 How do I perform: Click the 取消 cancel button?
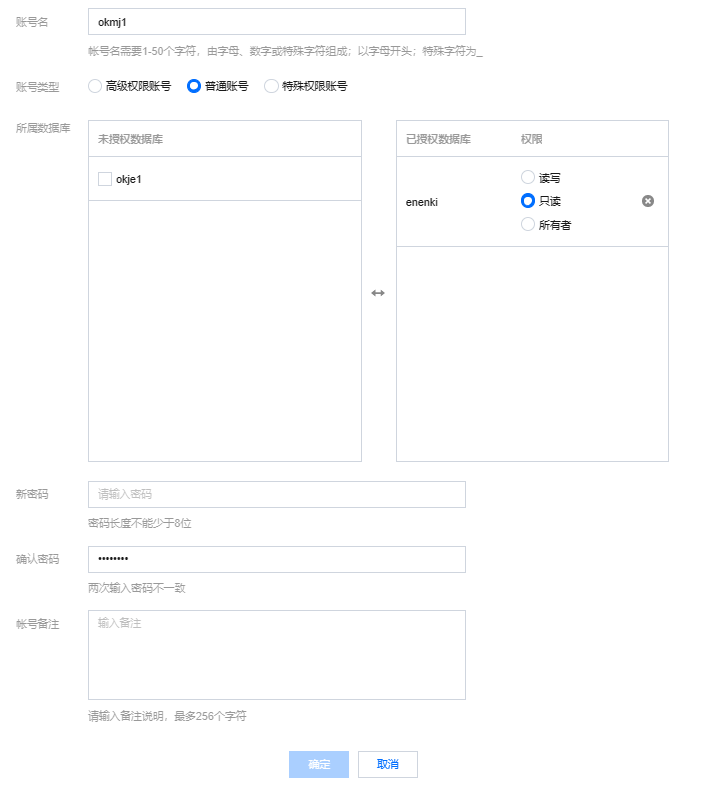tap(388, 764)
